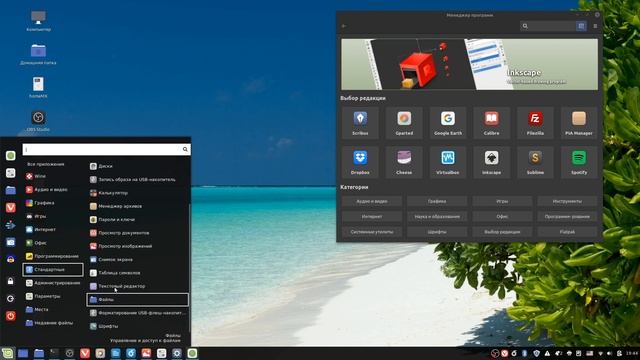Open the Аудио и видео category button
The height and width of the screenshot is (360, 640).
[372, 201]
